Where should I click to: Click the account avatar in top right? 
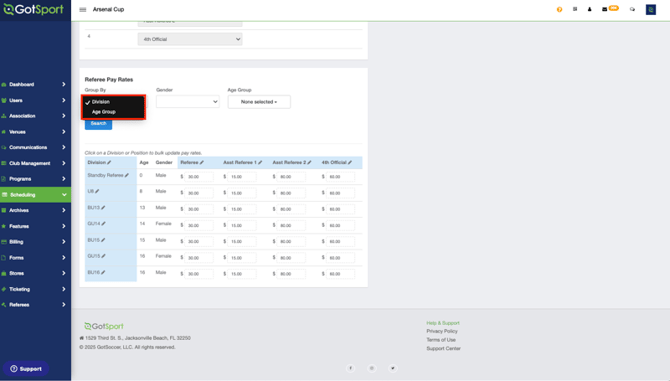[x=651, y=9]
